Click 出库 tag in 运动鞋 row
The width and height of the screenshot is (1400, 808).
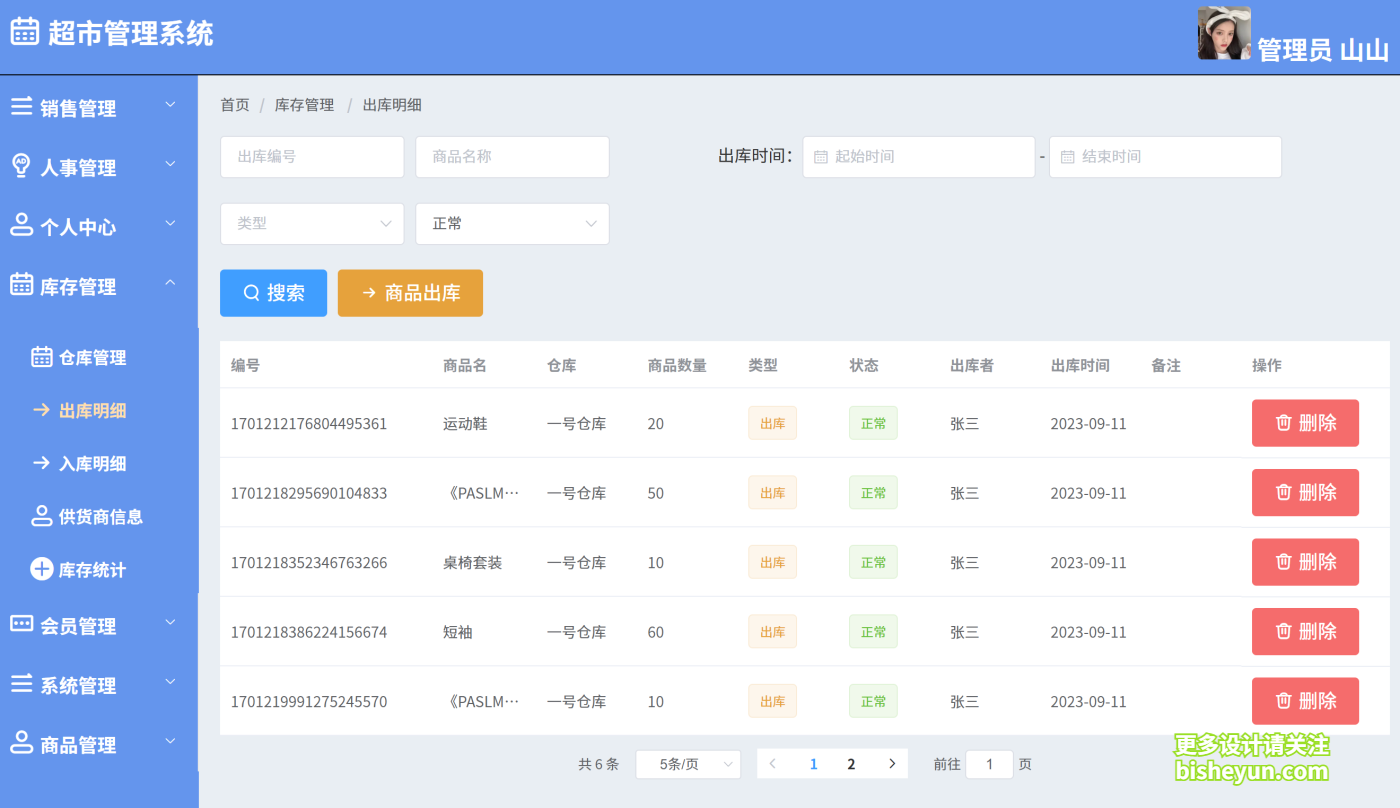[772, 423]
